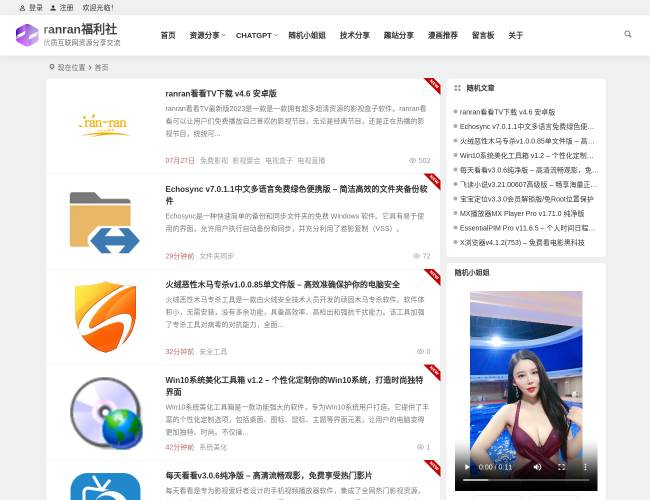650x500 pixels.
Task: Open sidebar link EssentialPIM Pro v11.6.5
Action: (527, 228)
